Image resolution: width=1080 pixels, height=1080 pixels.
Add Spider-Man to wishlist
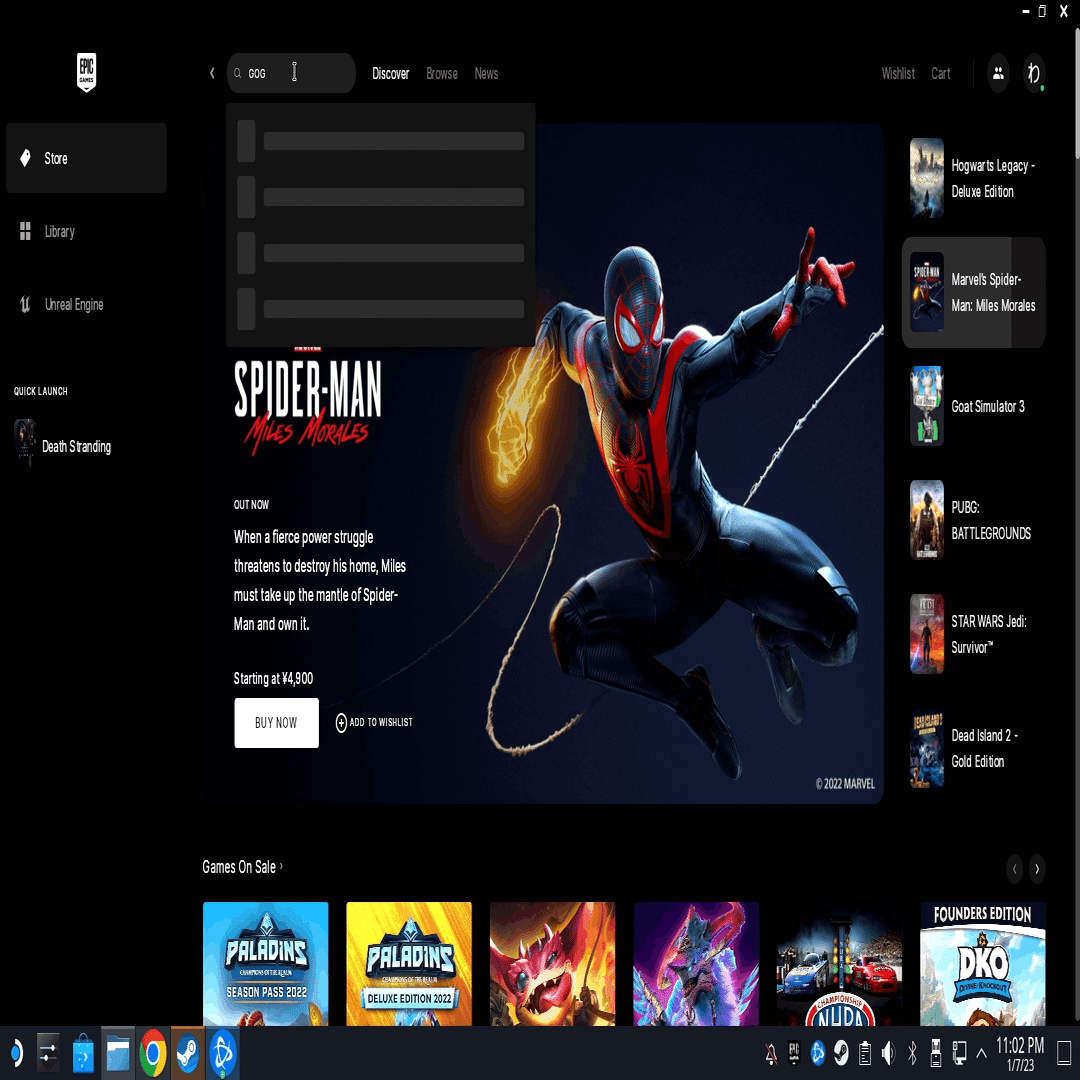(374, 723)
